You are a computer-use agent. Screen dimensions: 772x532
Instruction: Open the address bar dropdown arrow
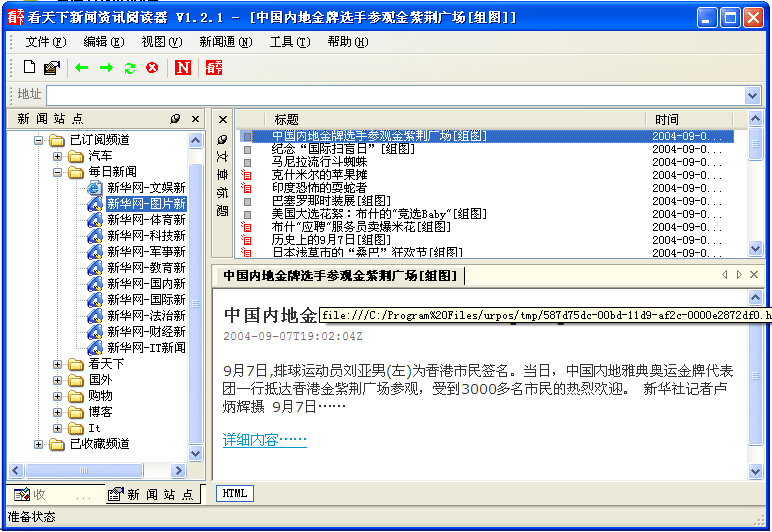point(753,95)
